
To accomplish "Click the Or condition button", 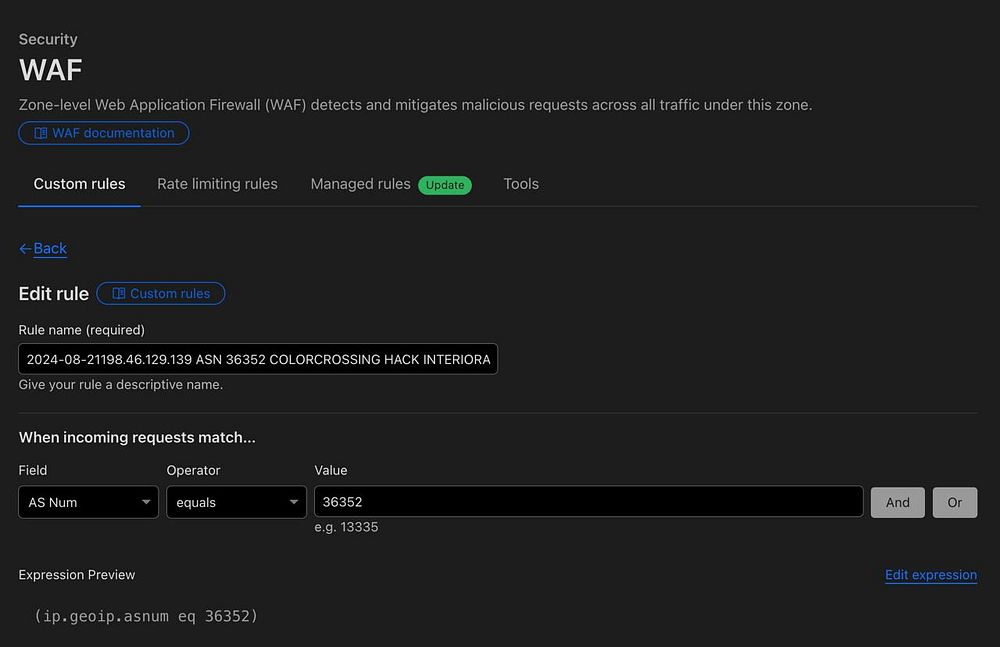I will tap(954, 502).
